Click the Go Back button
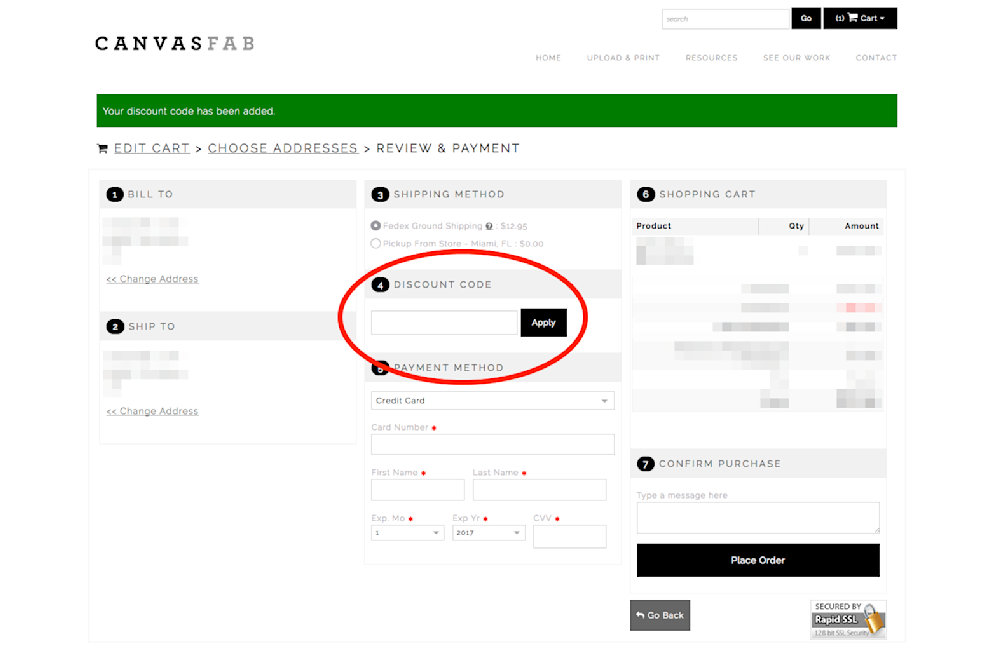The image size is (1000, 650). point(660,615)
